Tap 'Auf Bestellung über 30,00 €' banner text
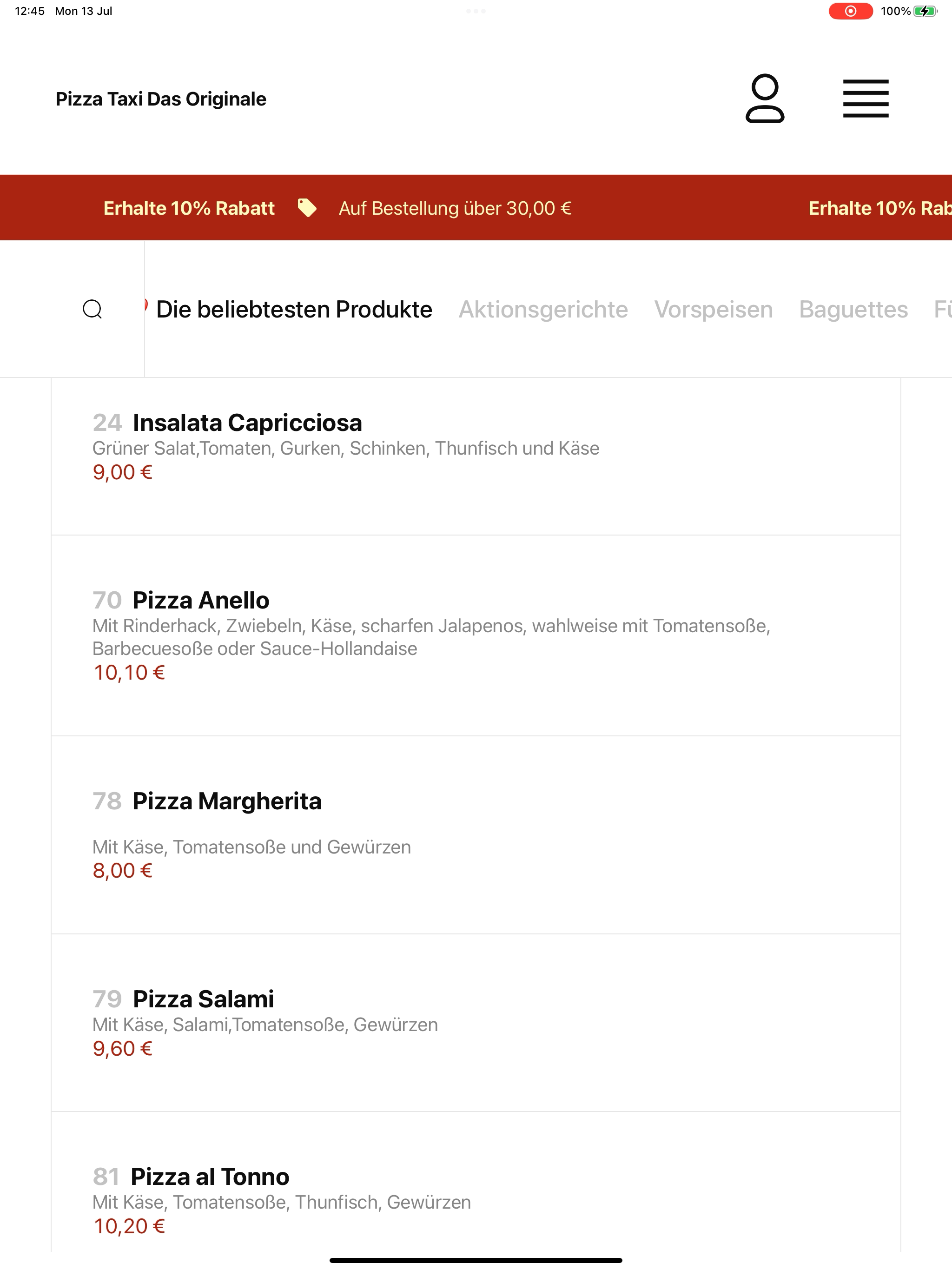Image resolution: width=952 pixels, height=1270 pixels. pos(455,208)
